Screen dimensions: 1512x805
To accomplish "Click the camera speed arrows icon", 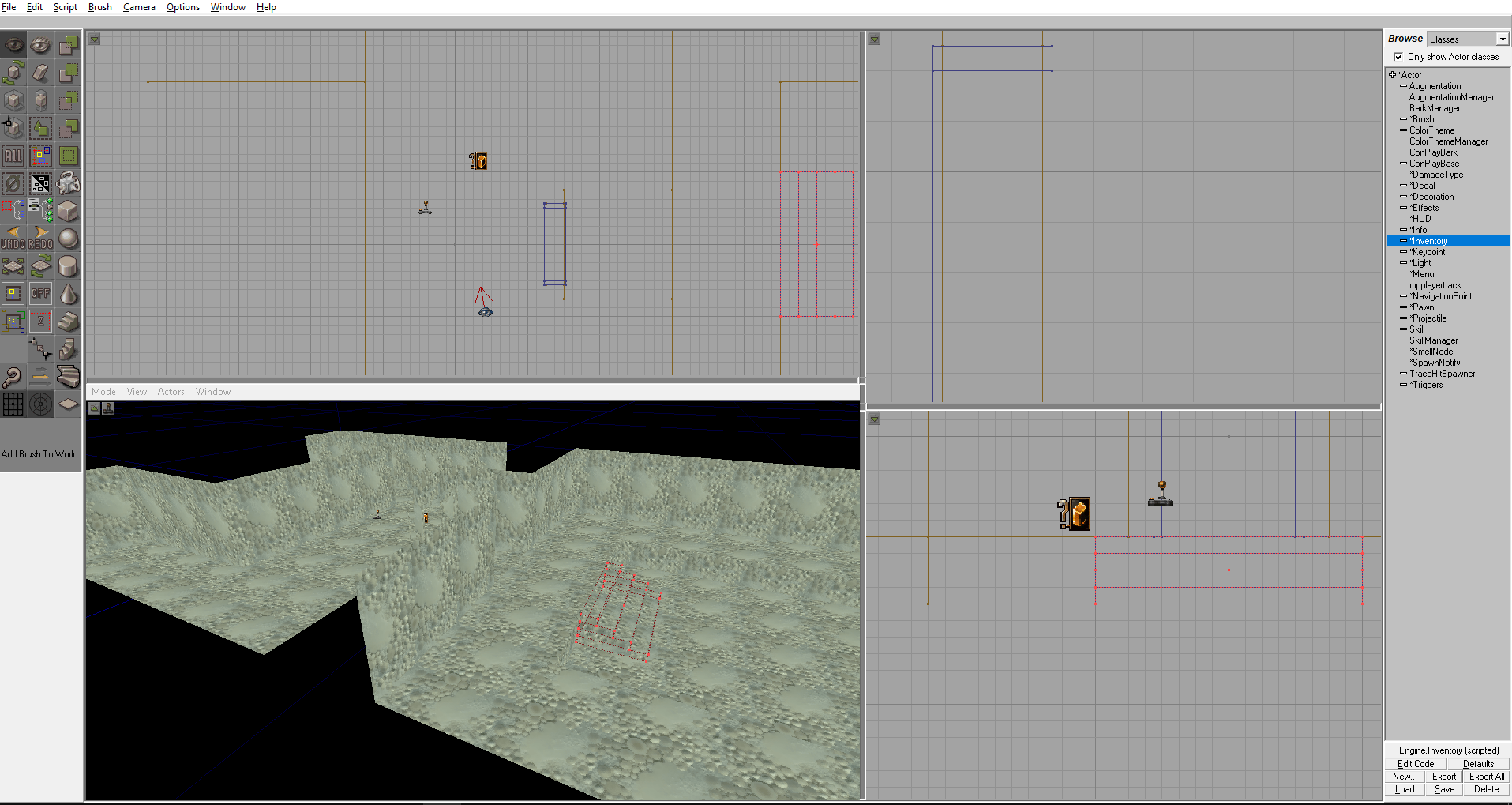I will click(41, 377).
